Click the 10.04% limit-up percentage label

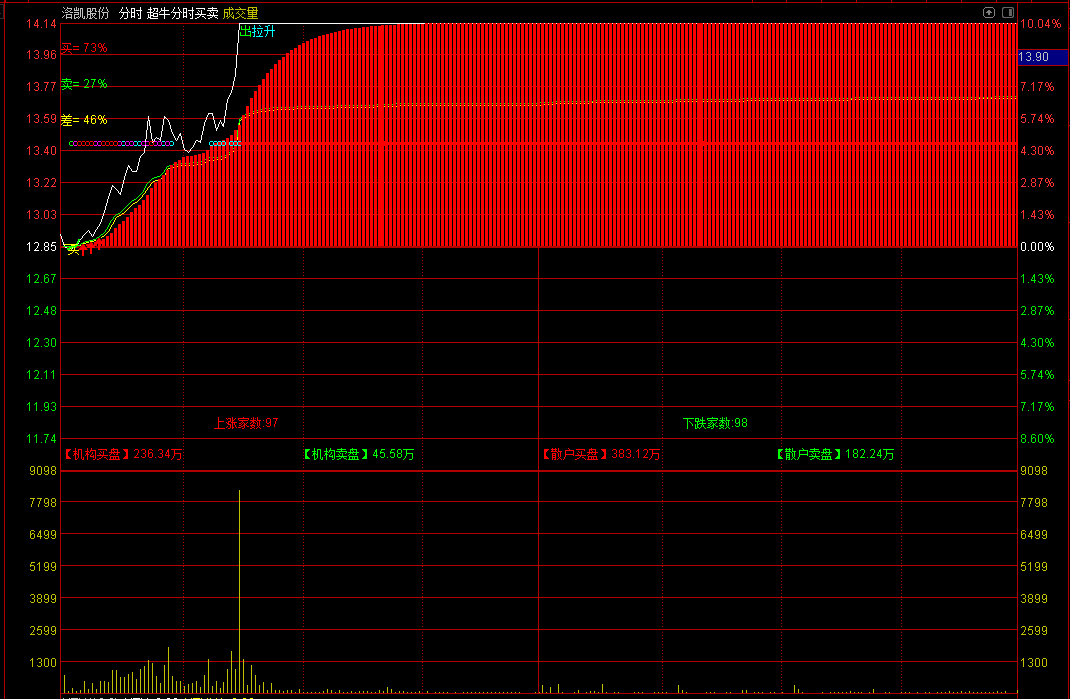click(1041, 24)
